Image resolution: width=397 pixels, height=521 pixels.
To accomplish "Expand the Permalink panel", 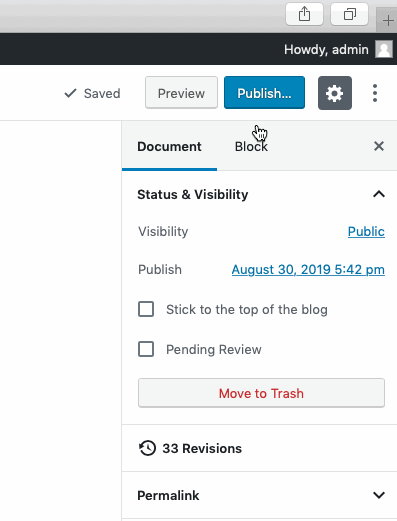I will pyautogui.click(x=259, y=495).
